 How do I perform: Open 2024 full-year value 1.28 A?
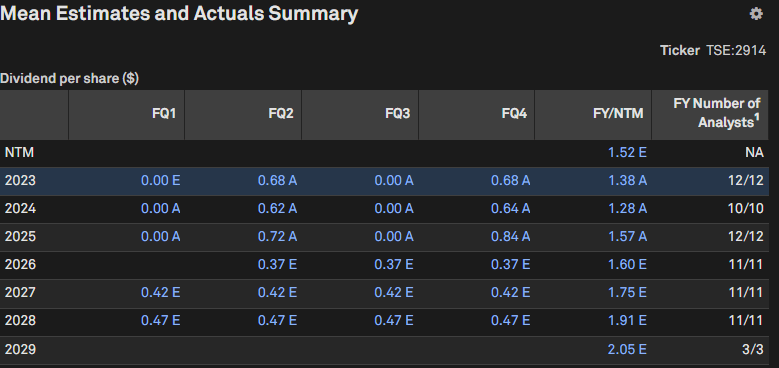coord(627,209)
